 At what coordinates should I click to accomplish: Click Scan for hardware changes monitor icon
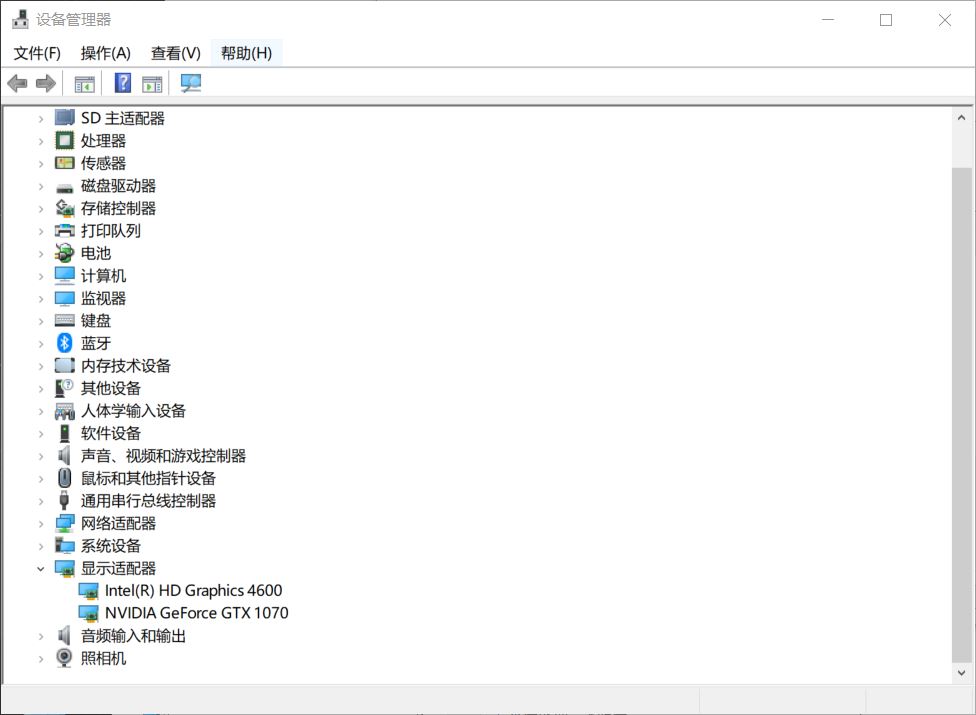190,83
